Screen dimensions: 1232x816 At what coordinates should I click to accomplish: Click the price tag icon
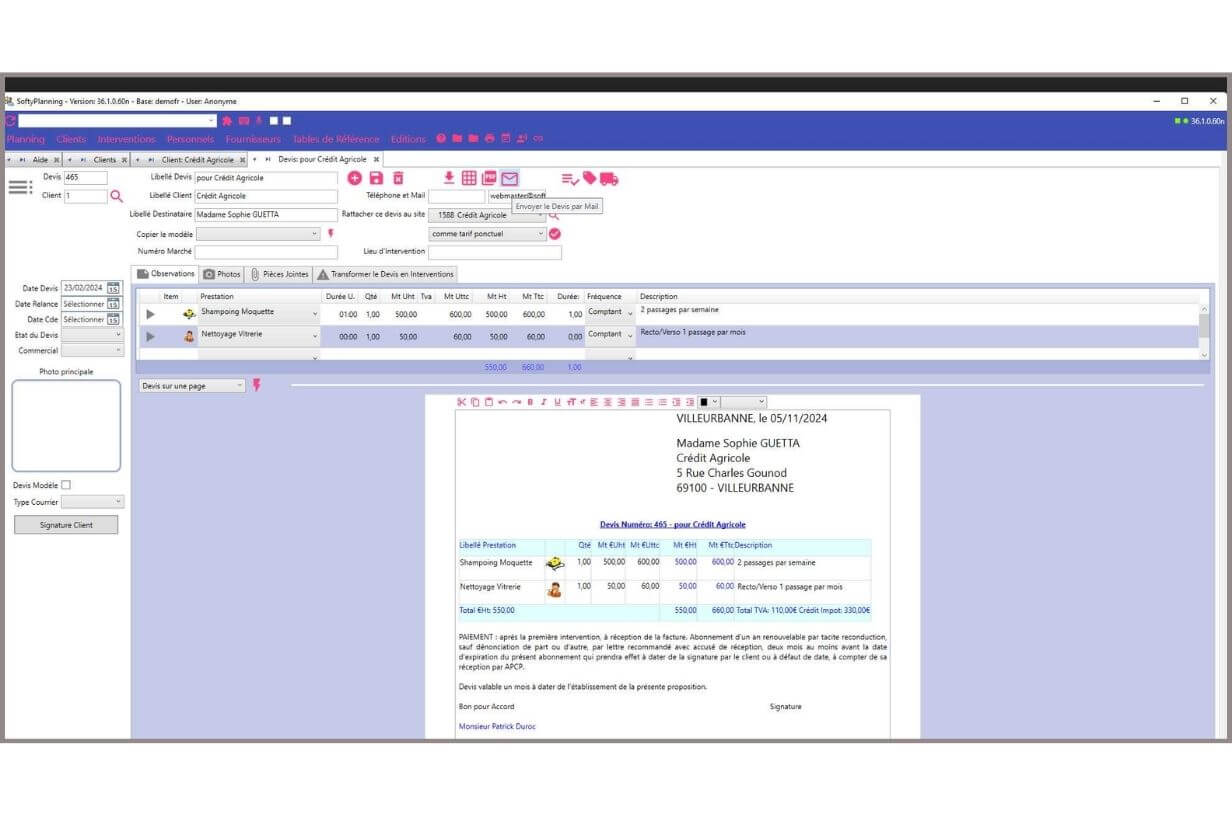point(589,178)
